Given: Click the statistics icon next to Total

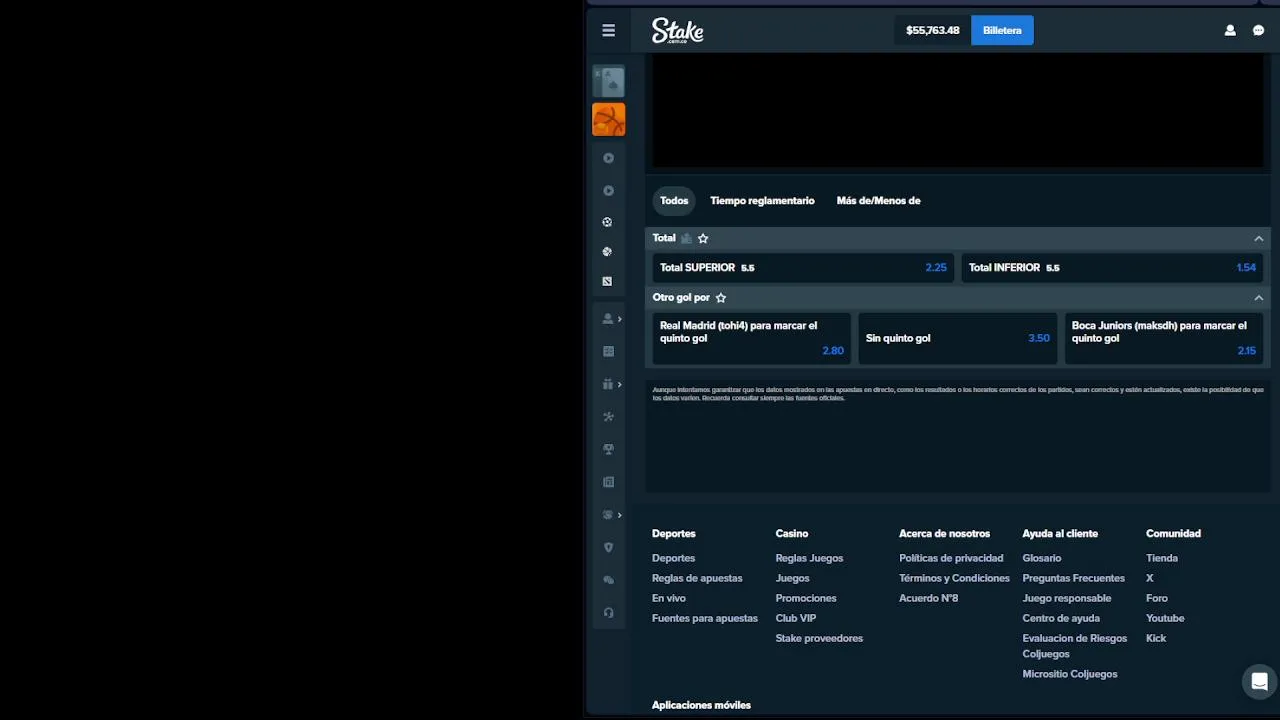Looking at the screenshot, I should (x=686, y=238).
